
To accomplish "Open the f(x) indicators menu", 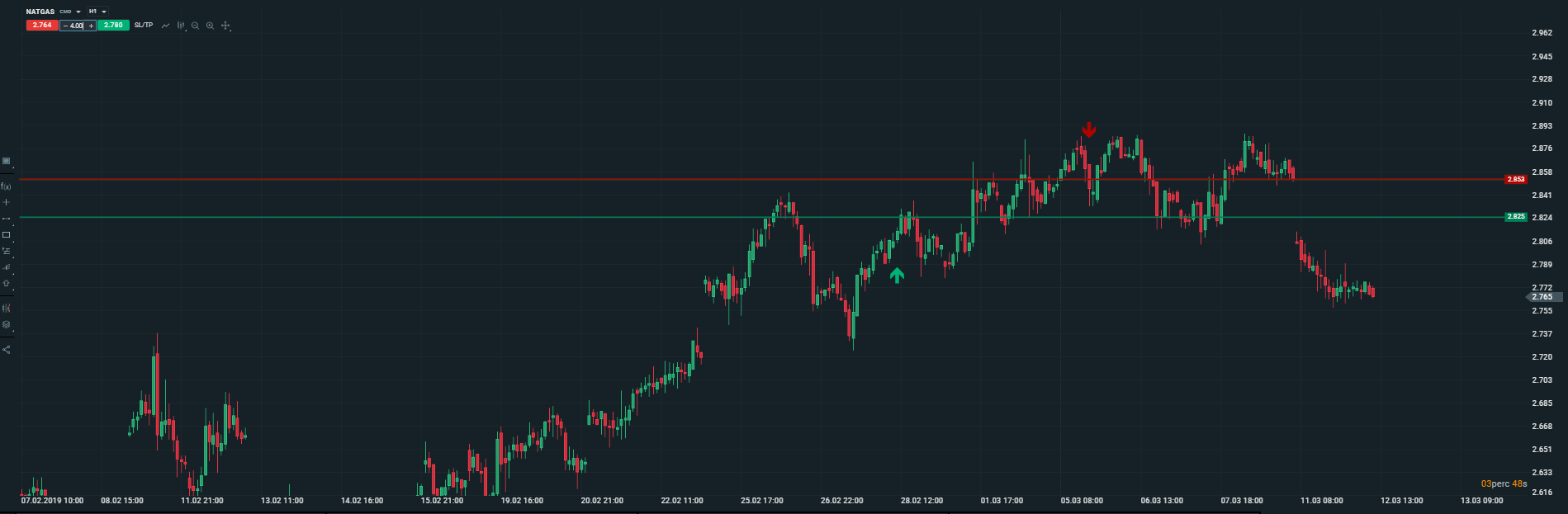I will tap(6, 186).
